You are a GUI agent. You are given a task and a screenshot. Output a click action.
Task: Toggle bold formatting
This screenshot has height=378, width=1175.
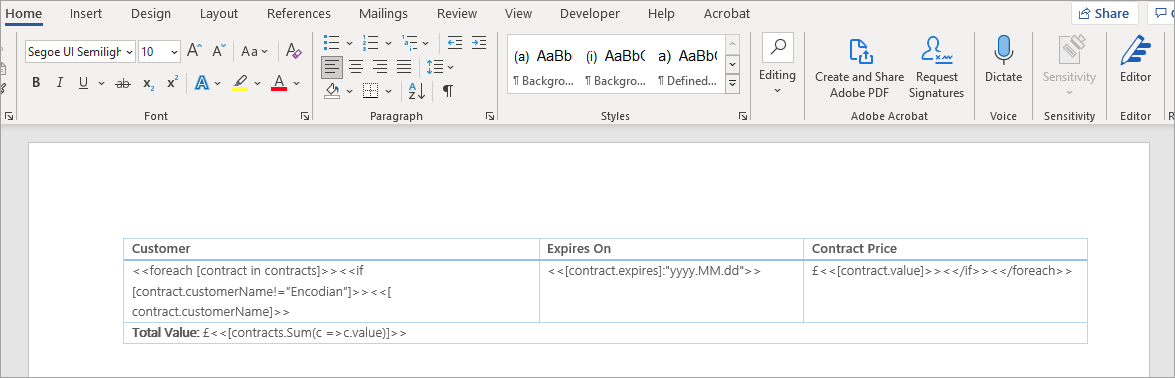[36, 82]
